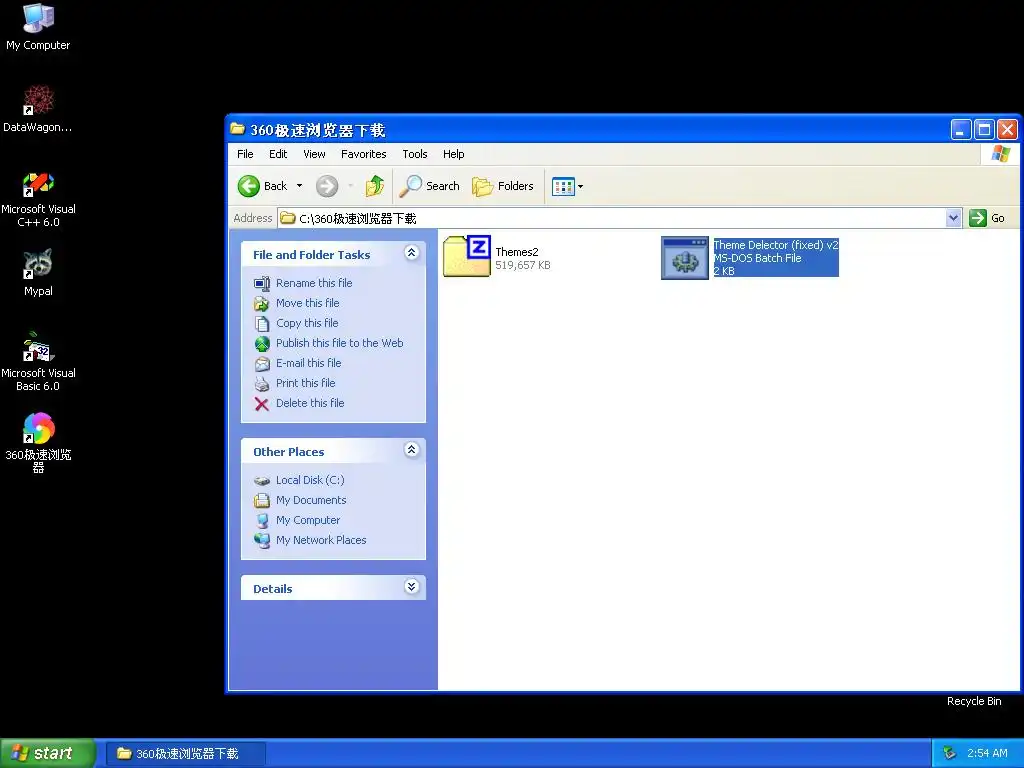Click the Rename this file icon
Viewport: 1024px width, 768px height.
262,283
